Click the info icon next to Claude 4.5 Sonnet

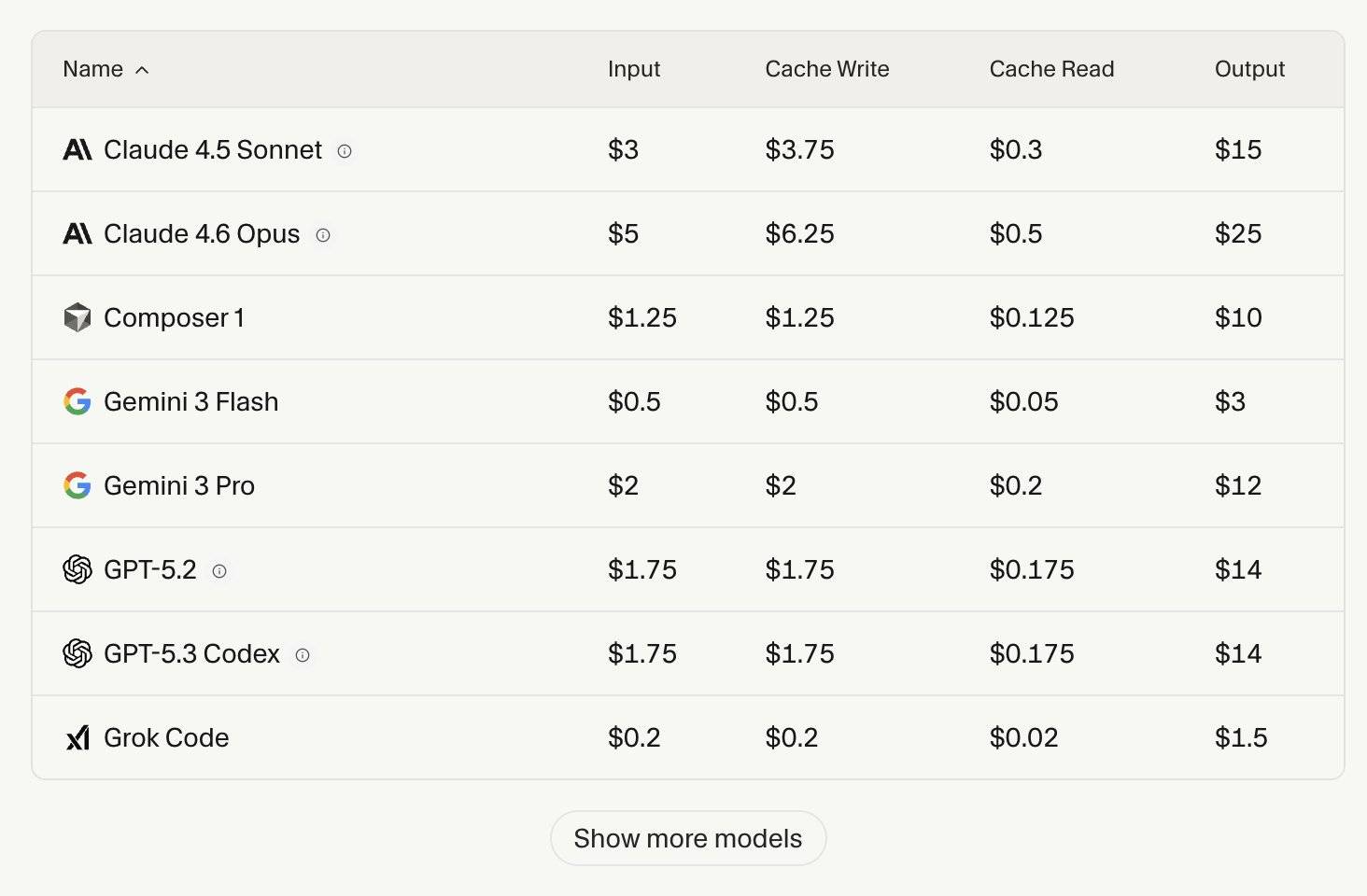pos(345,151)
